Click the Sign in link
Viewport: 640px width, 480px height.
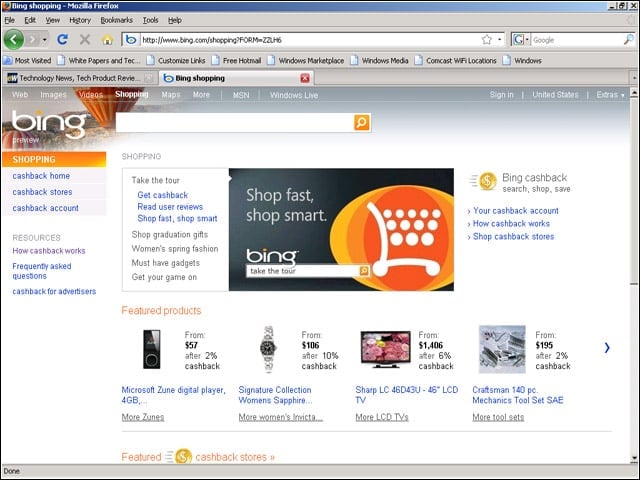[x=502, y=95]
